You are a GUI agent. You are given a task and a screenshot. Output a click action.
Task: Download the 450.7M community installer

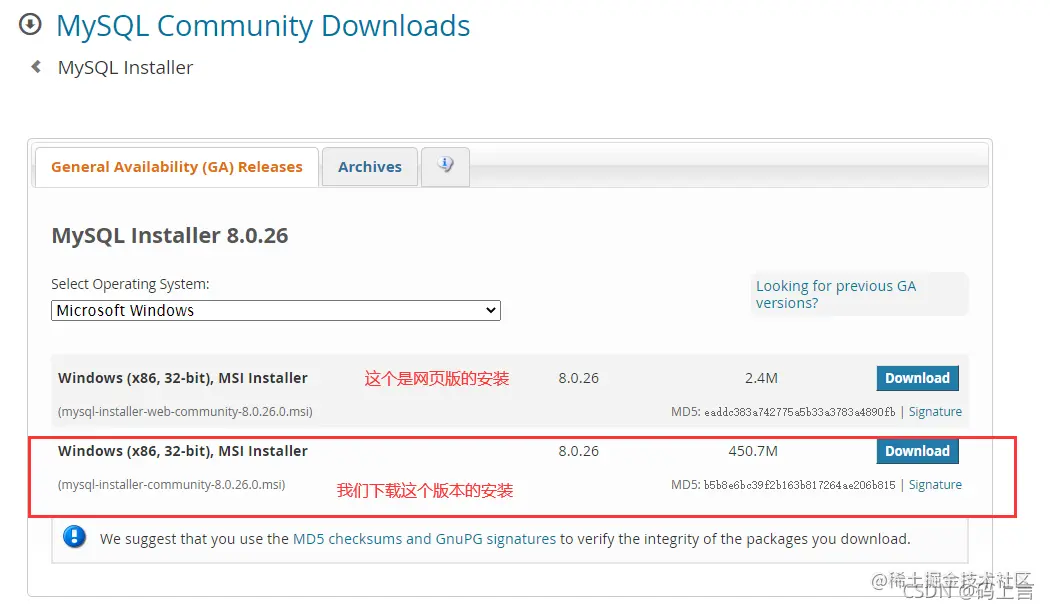click(917, 451)
